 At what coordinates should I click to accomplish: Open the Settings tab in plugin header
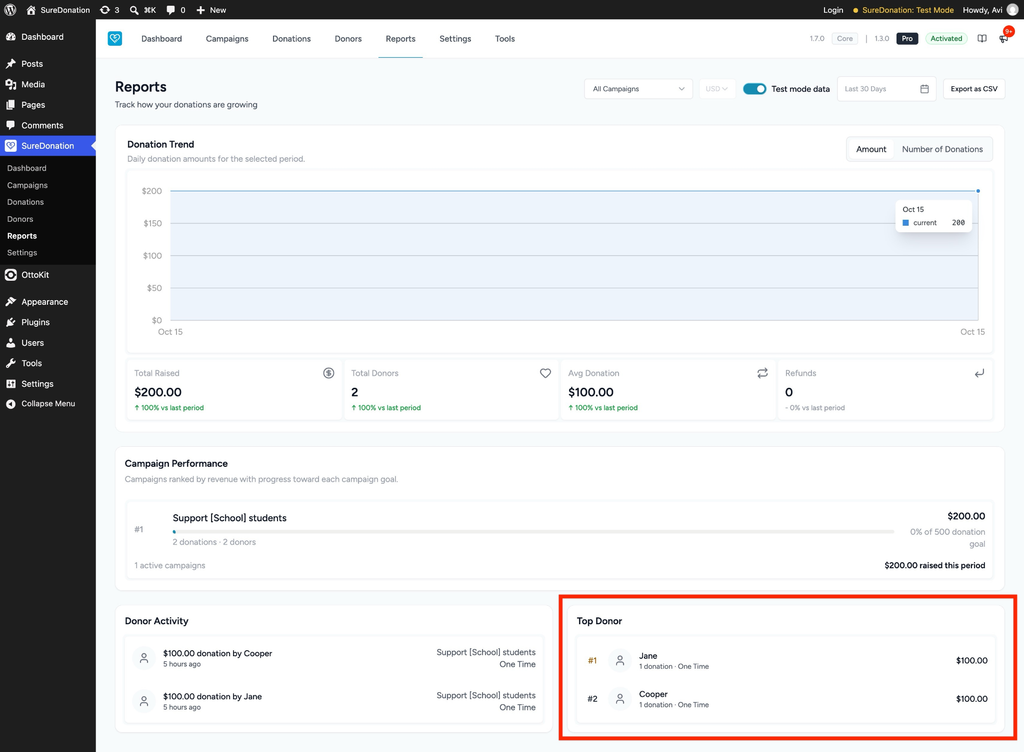click(x=455, y=39)
